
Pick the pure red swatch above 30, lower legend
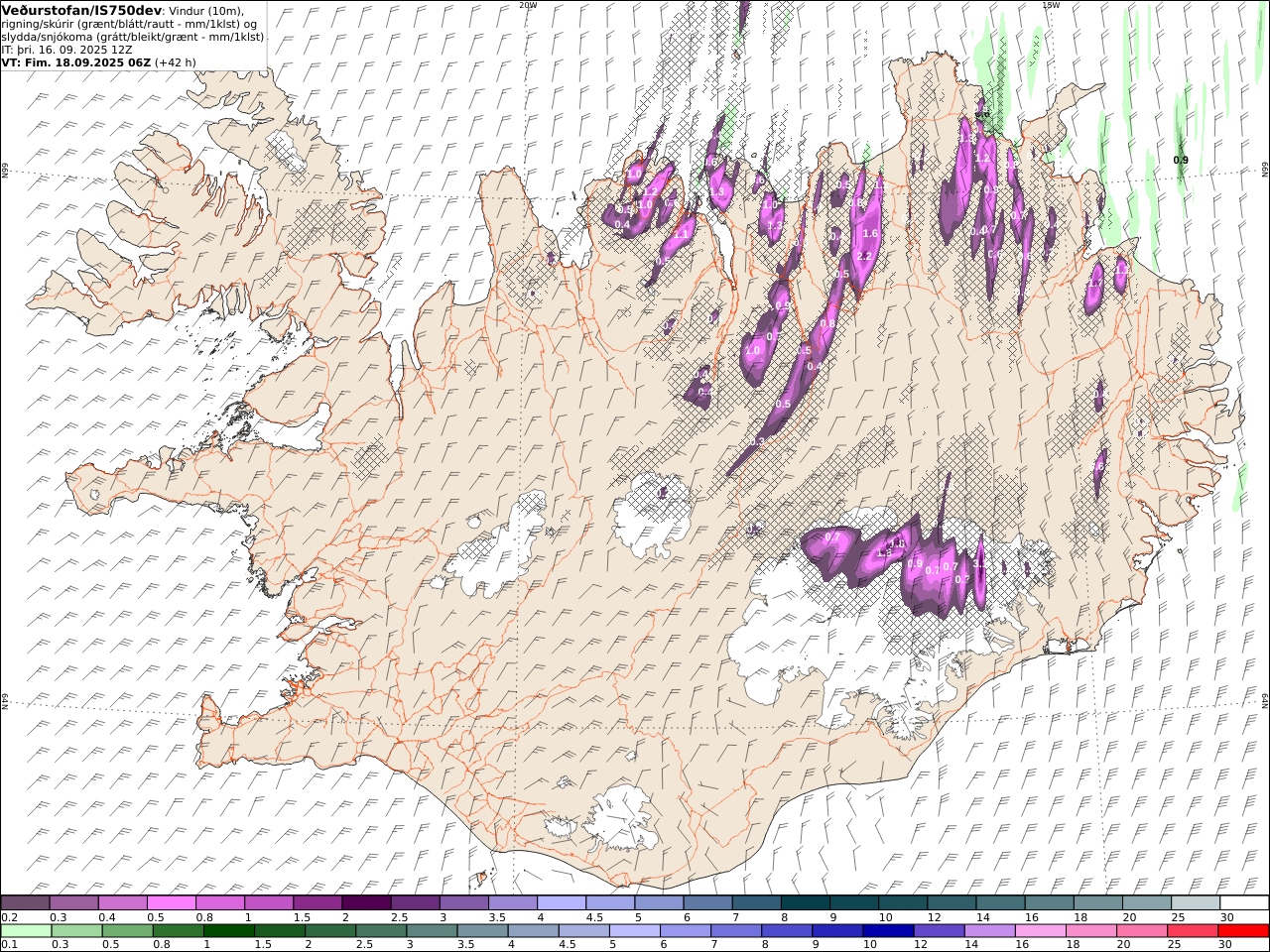click(x=1243, y=931)
